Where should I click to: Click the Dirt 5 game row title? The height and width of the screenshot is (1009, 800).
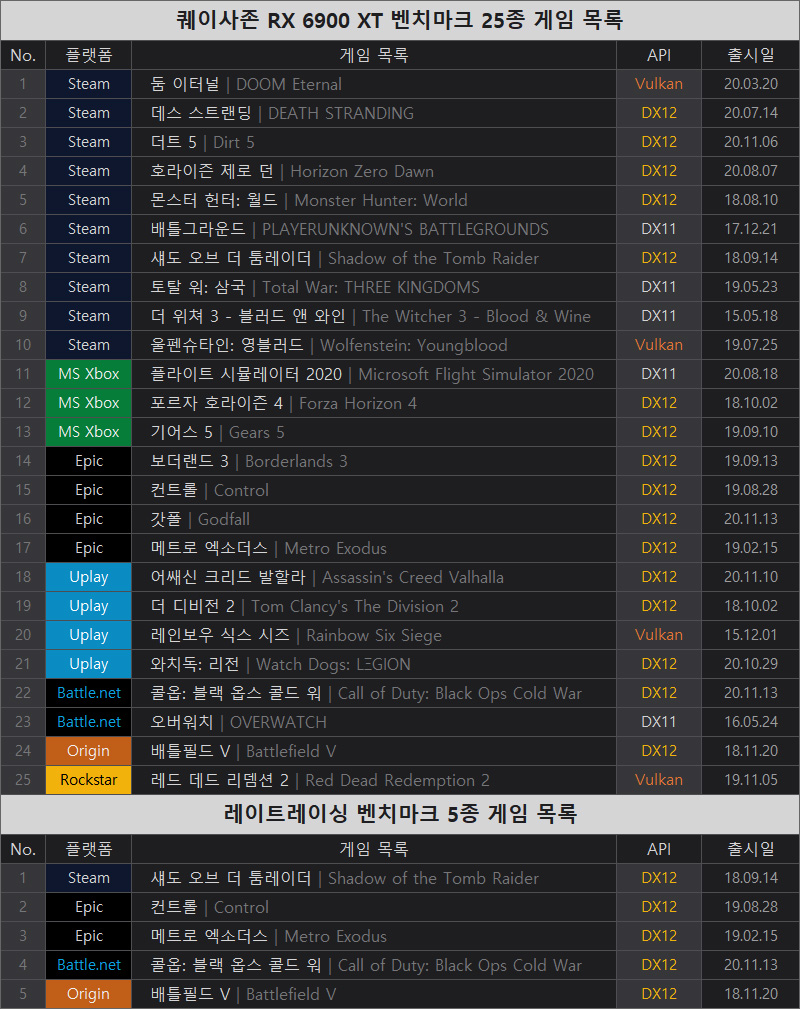pyautogui.click(x=374, y=142)
